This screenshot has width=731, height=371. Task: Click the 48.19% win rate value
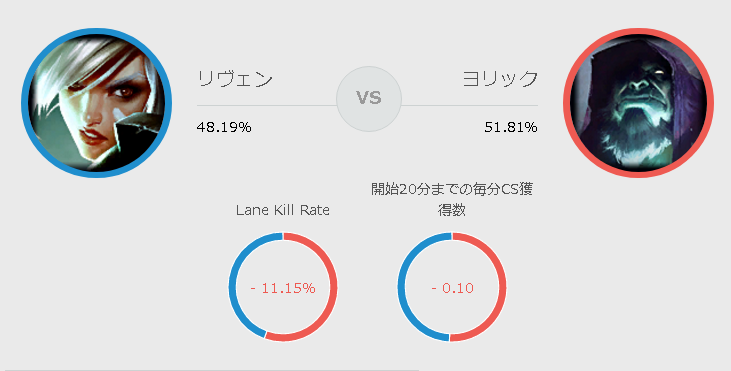coord(224,127)
